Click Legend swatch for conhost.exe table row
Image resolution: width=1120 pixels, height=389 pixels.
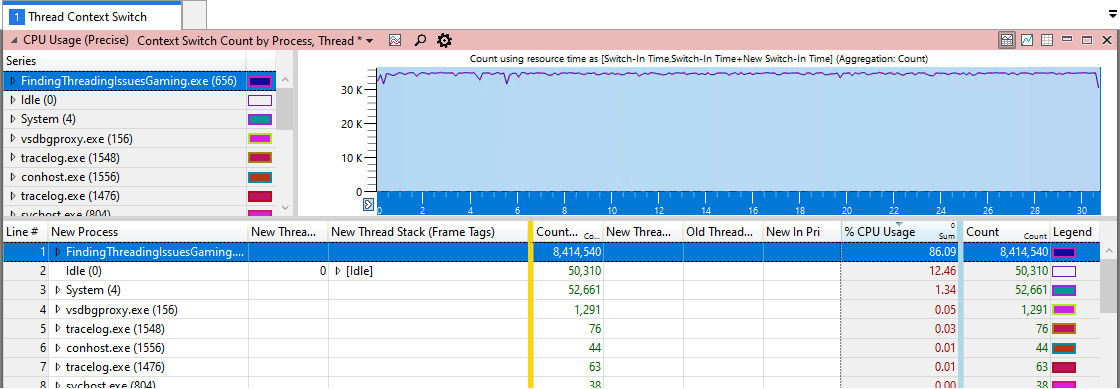pyautogui.click(x=1064, y=348)
